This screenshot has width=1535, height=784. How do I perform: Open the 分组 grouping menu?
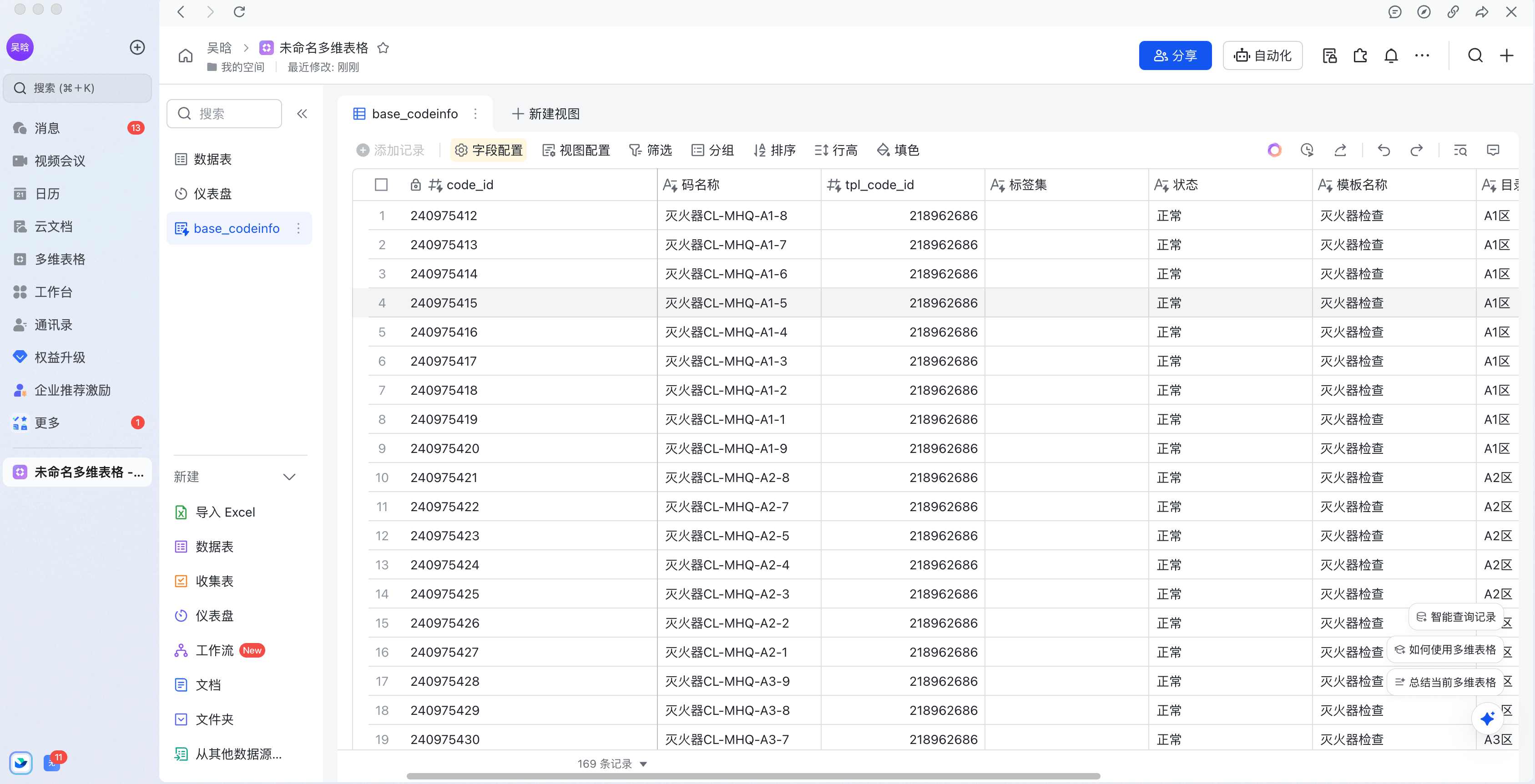[712, 150]
